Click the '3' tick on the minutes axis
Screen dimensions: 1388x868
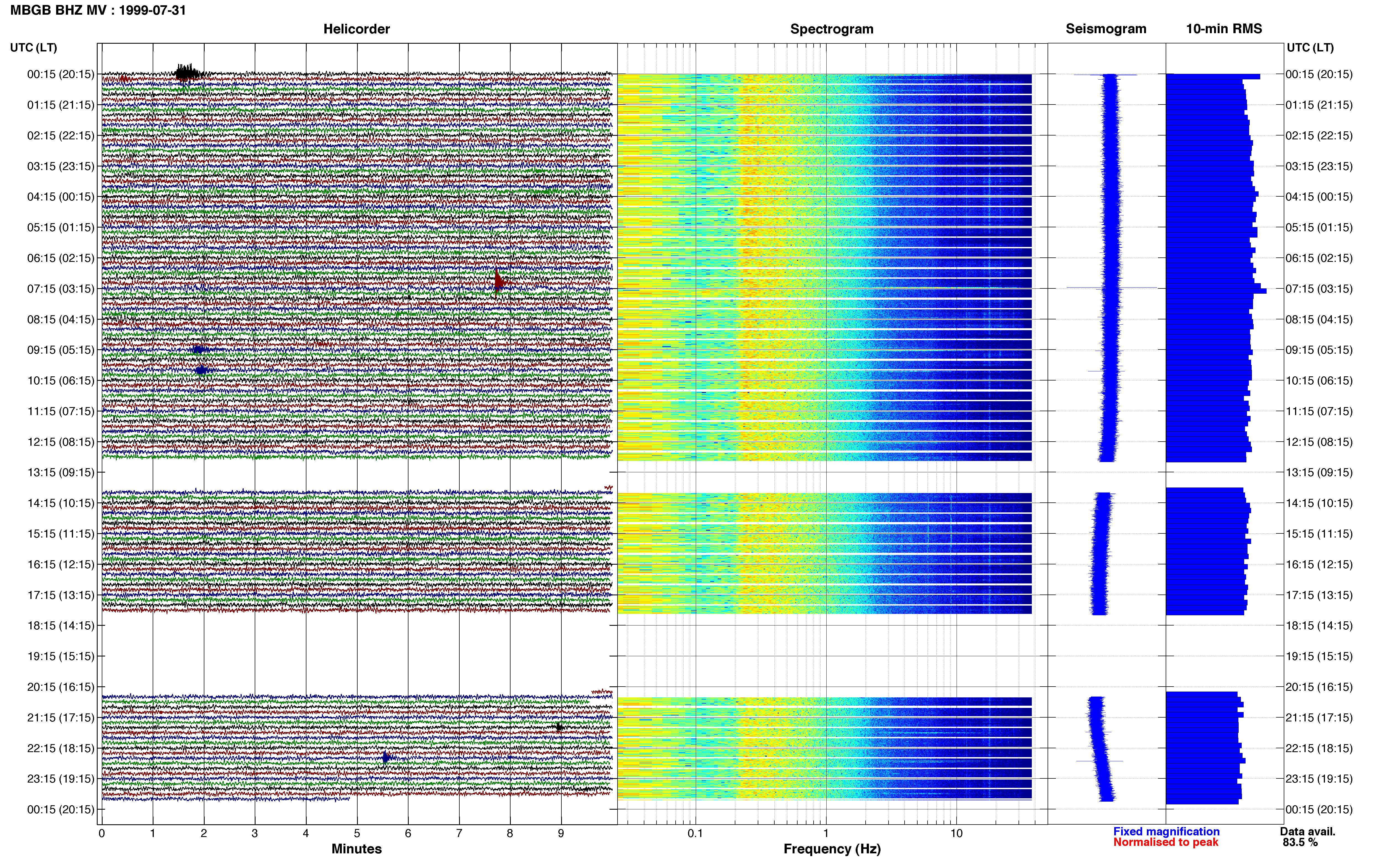(255, 833)
